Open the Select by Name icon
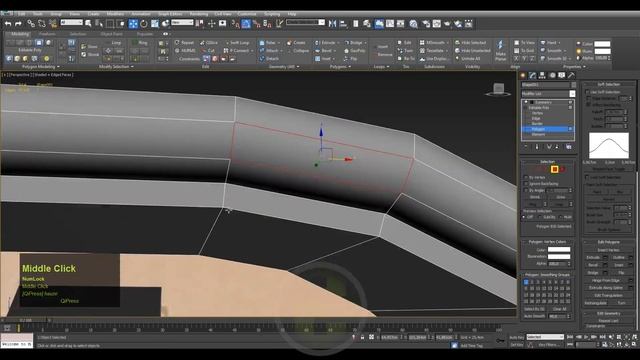 click(x=99, y=24)
